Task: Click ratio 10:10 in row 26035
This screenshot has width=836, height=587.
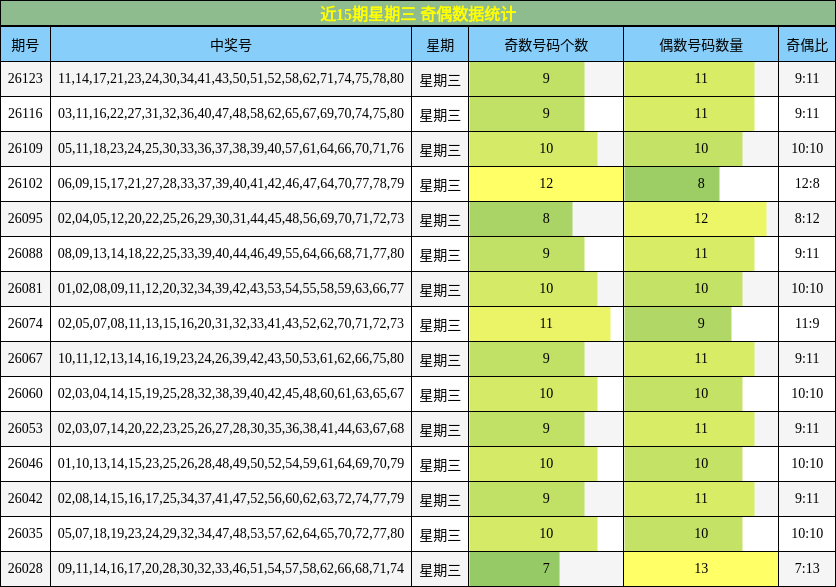Action: tap(807, 534)
